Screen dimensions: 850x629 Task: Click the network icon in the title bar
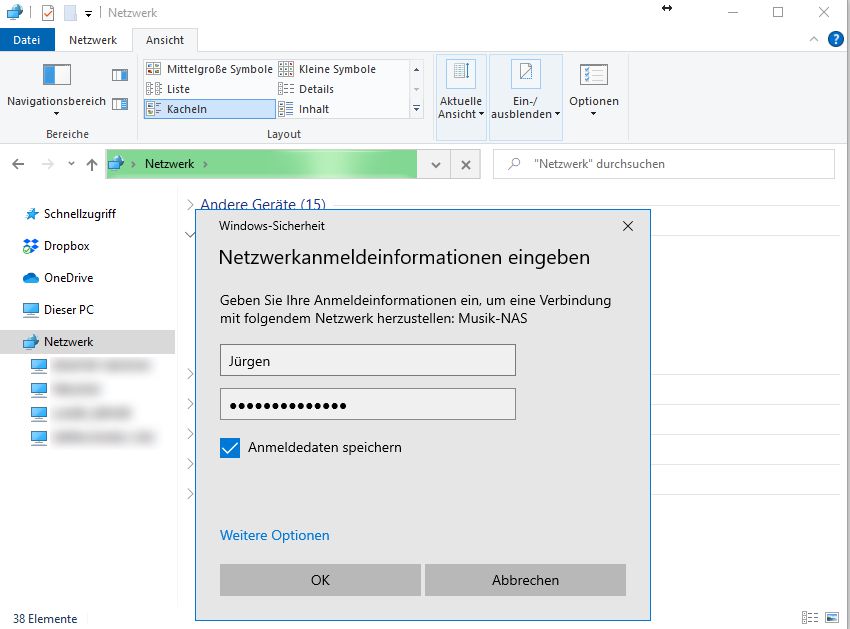point(15,12)
